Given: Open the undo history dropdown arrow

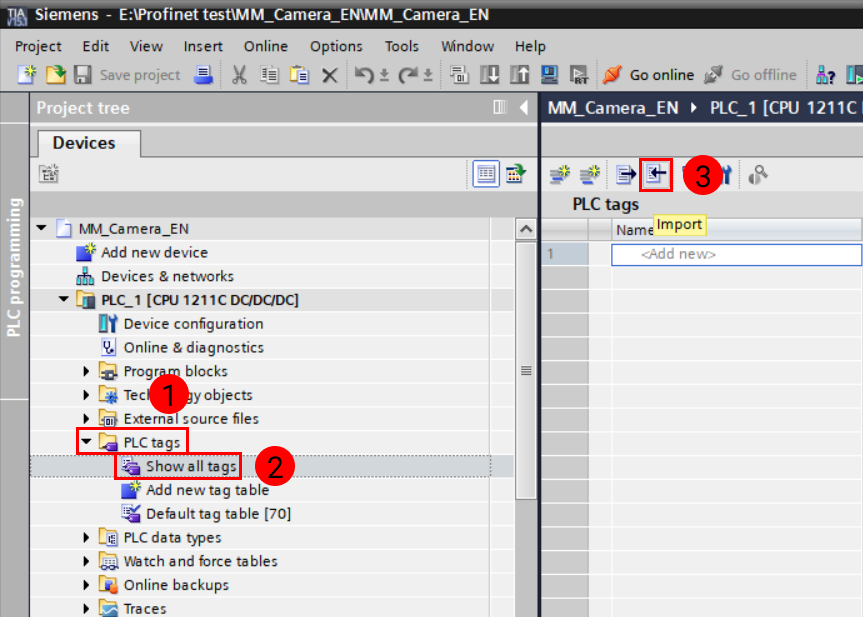Looking at the screenshot, I should (385, 75).
